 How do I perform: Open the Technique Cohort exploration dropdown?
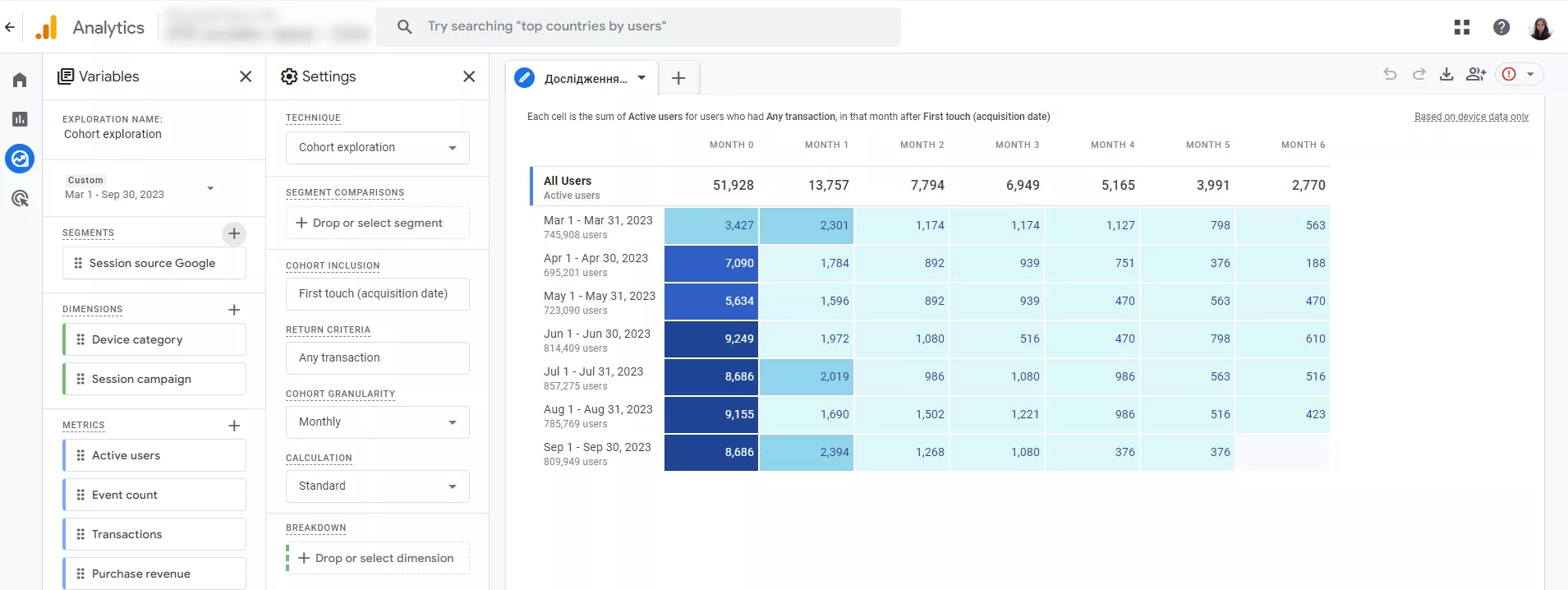[x=378, y=148]
